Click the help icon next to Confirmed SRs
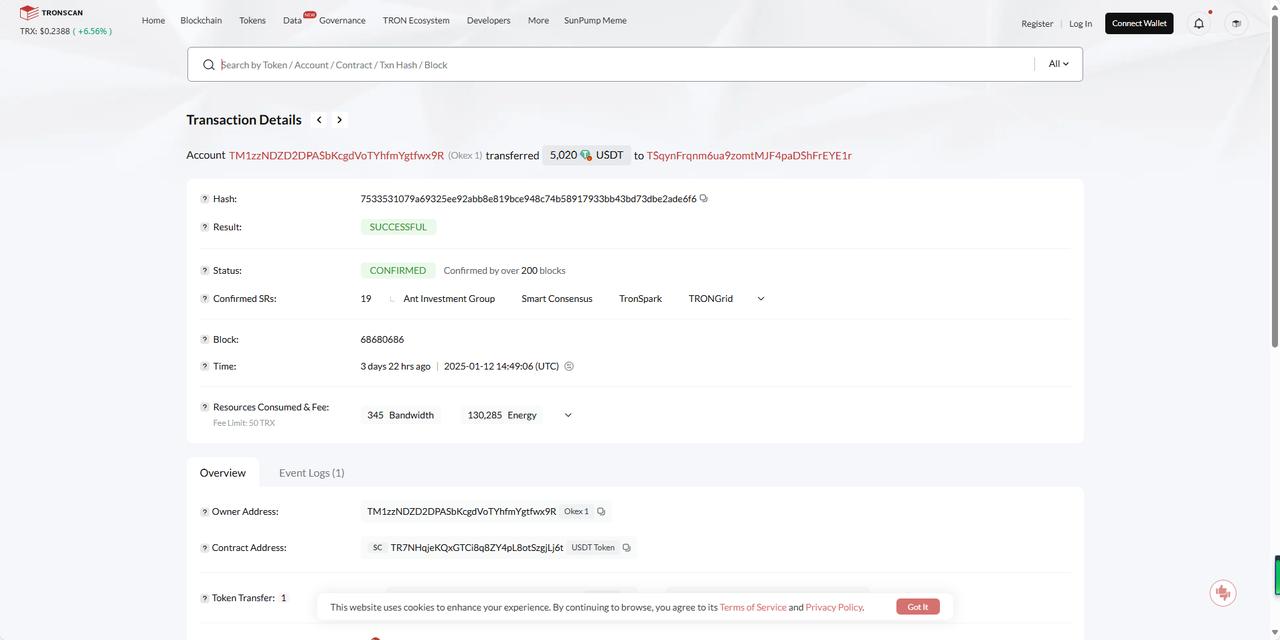Viewport: 1280px width, 640px height. coord(205,299)
